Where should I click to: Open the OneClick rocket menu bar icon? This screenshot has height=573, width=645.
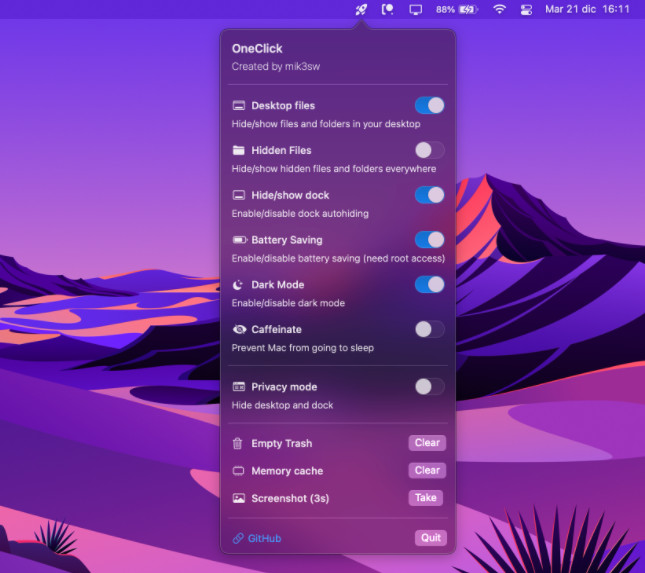(361, 9)
